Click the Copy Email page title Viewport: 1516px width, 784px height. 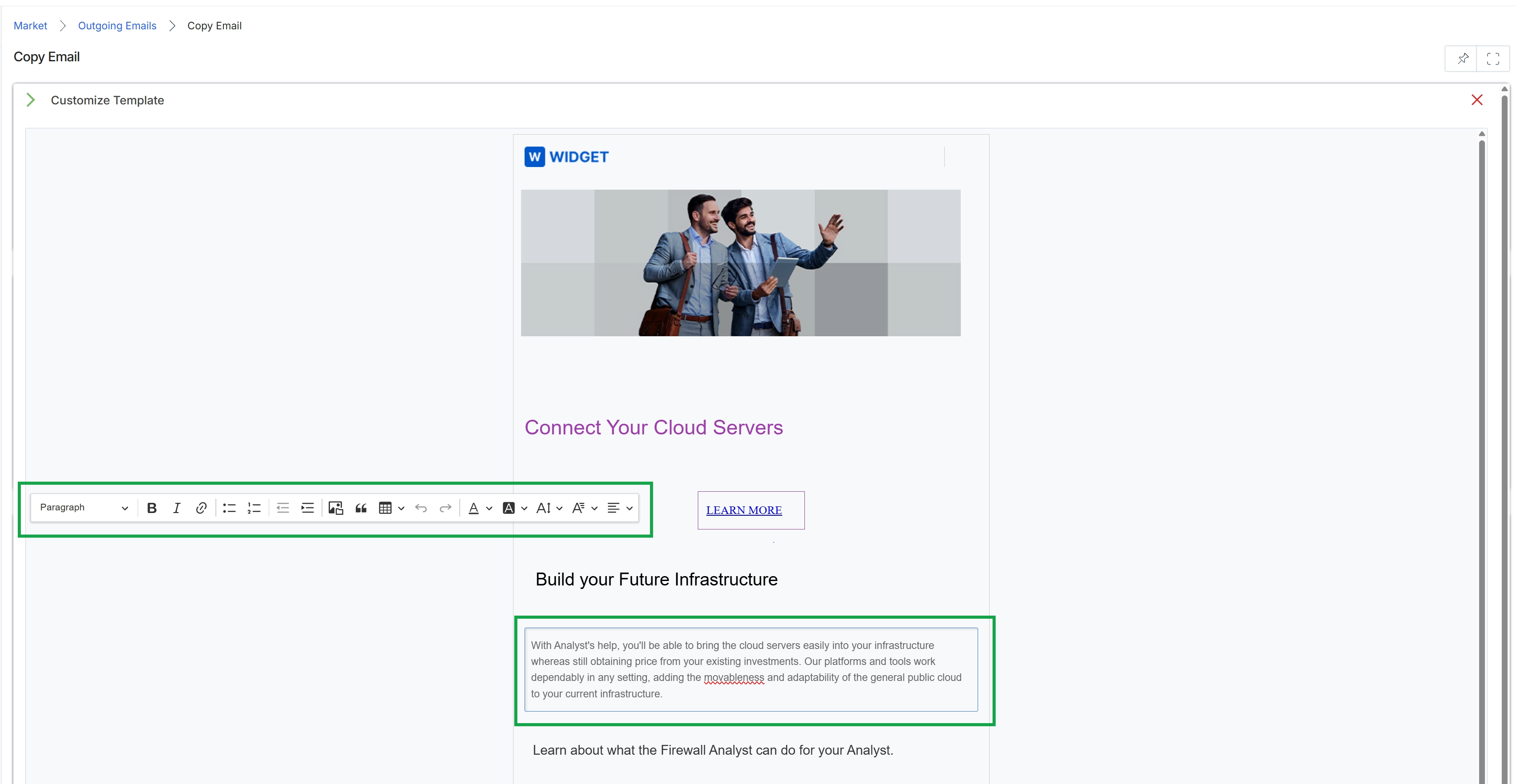click(47, 57)
